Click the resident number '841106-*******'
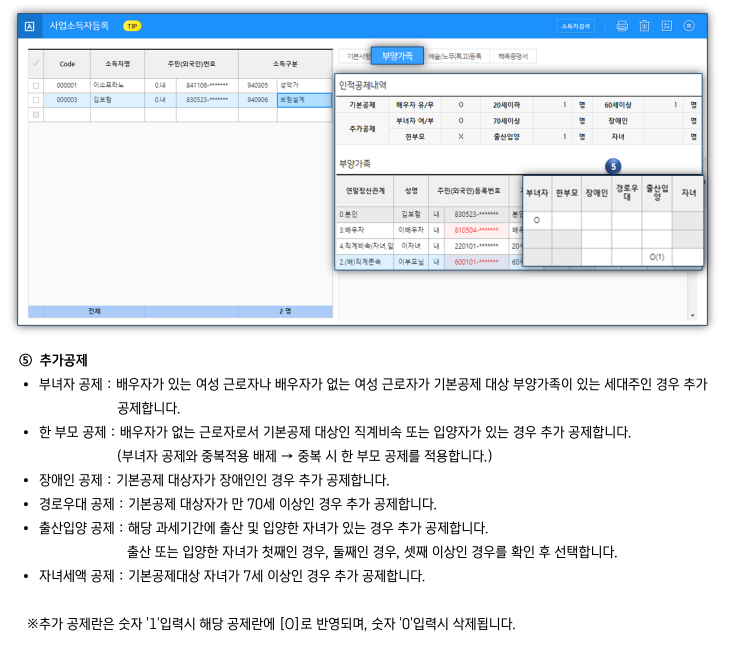The width and height of the screenshot is (733, 650). [207, 86]
